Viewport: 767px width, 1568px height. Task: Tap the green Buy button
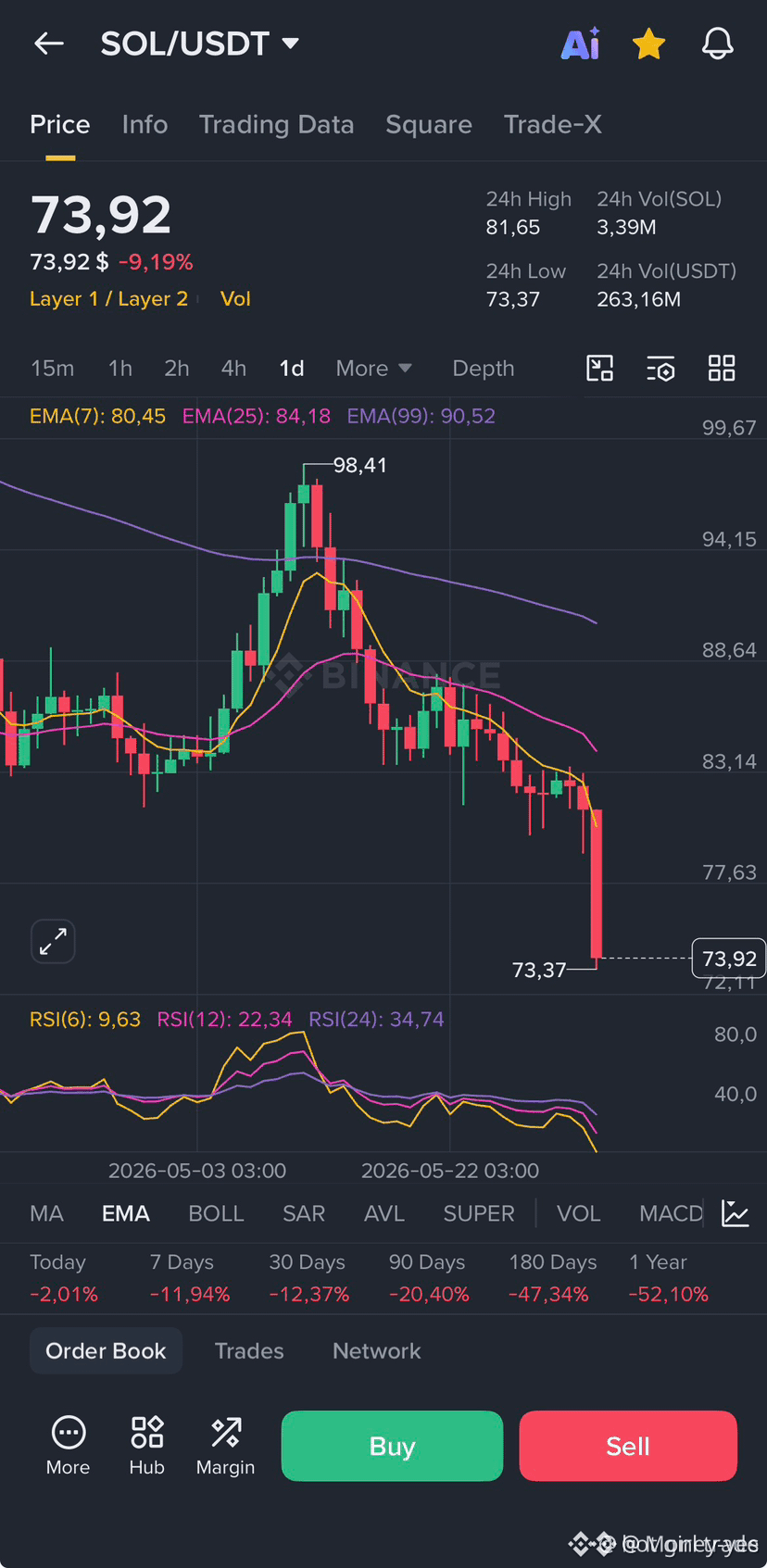click(x=392, y=1447)
